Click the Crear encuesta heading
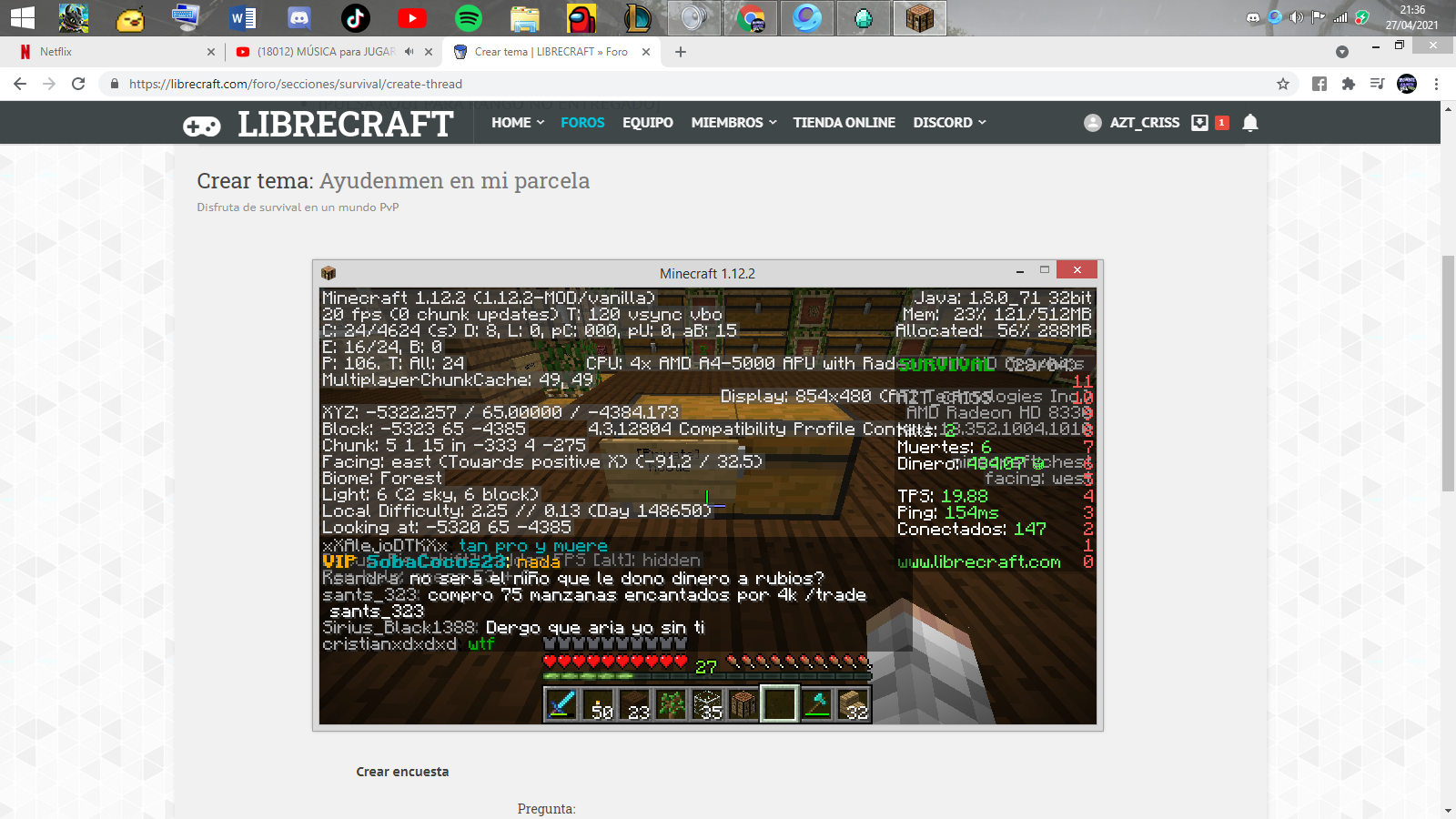The height and width of the screenshot is (819, 1456). coord(402,772)
